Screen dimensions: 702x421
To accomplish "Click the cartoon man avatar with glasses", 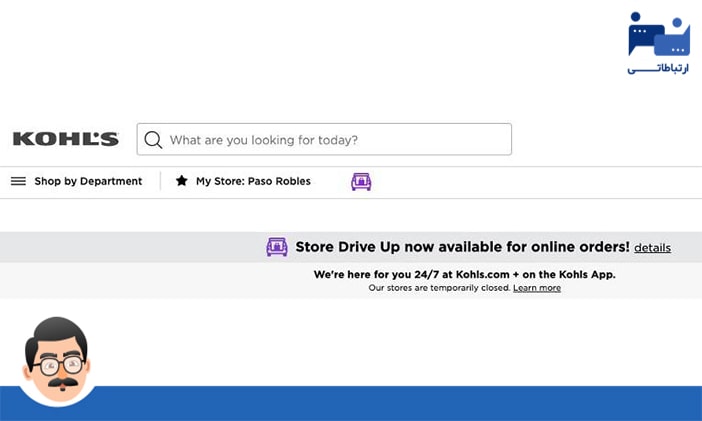I will 57,358.
